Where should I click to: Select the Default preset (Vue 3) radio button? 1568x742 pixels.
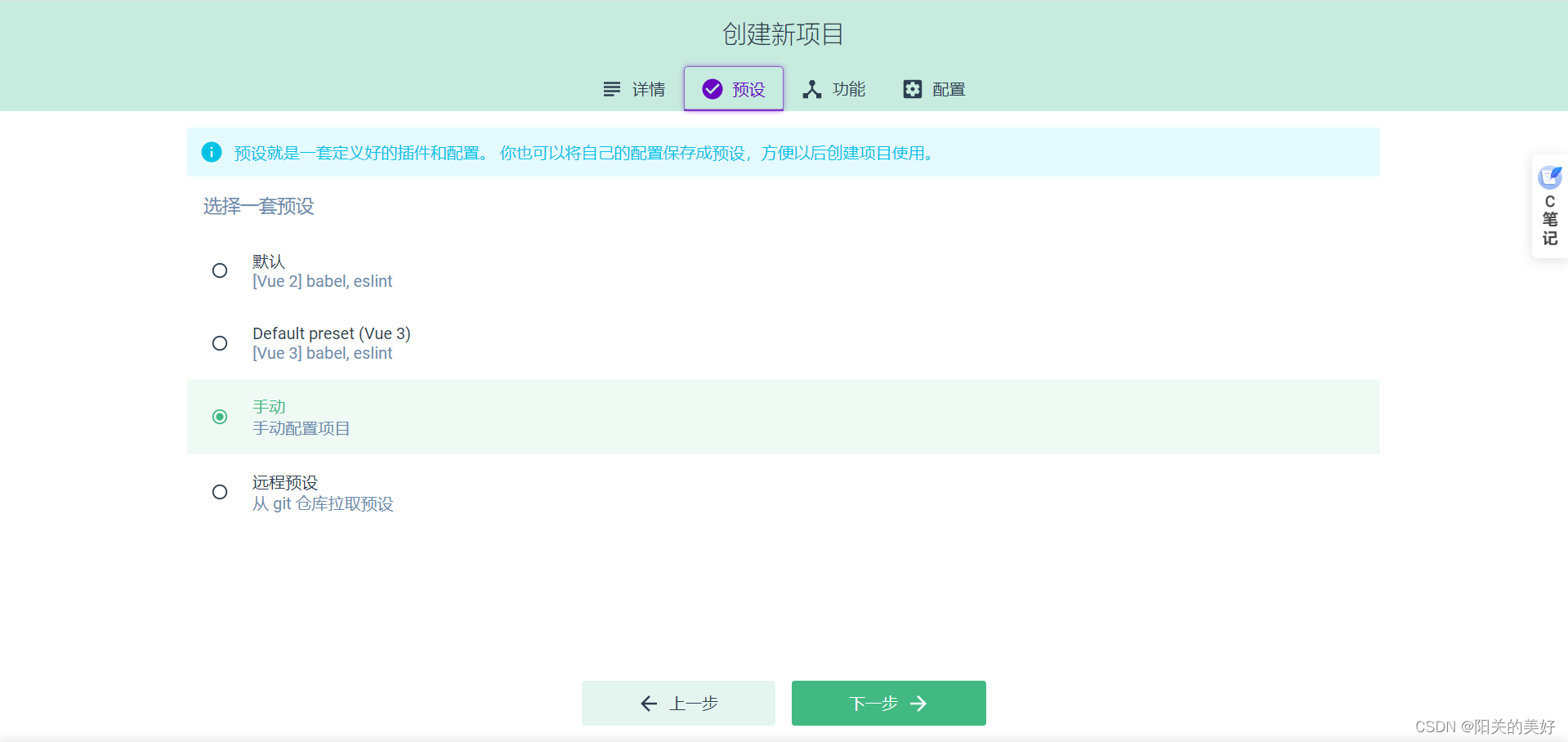(219, 343)
